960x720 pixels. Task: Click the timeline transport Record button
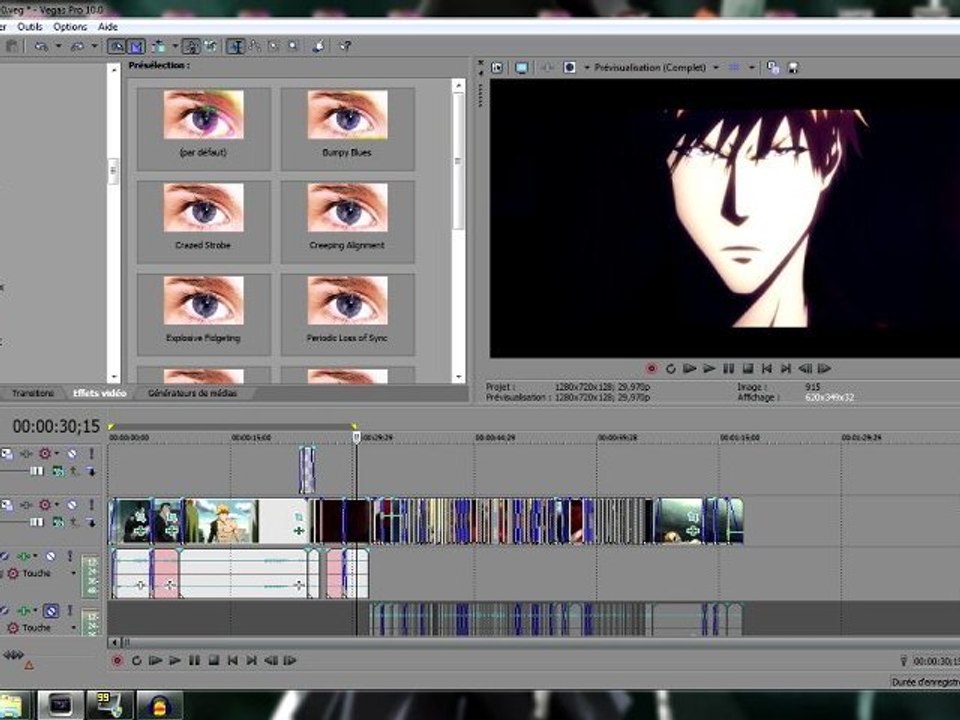coord(117,661)
